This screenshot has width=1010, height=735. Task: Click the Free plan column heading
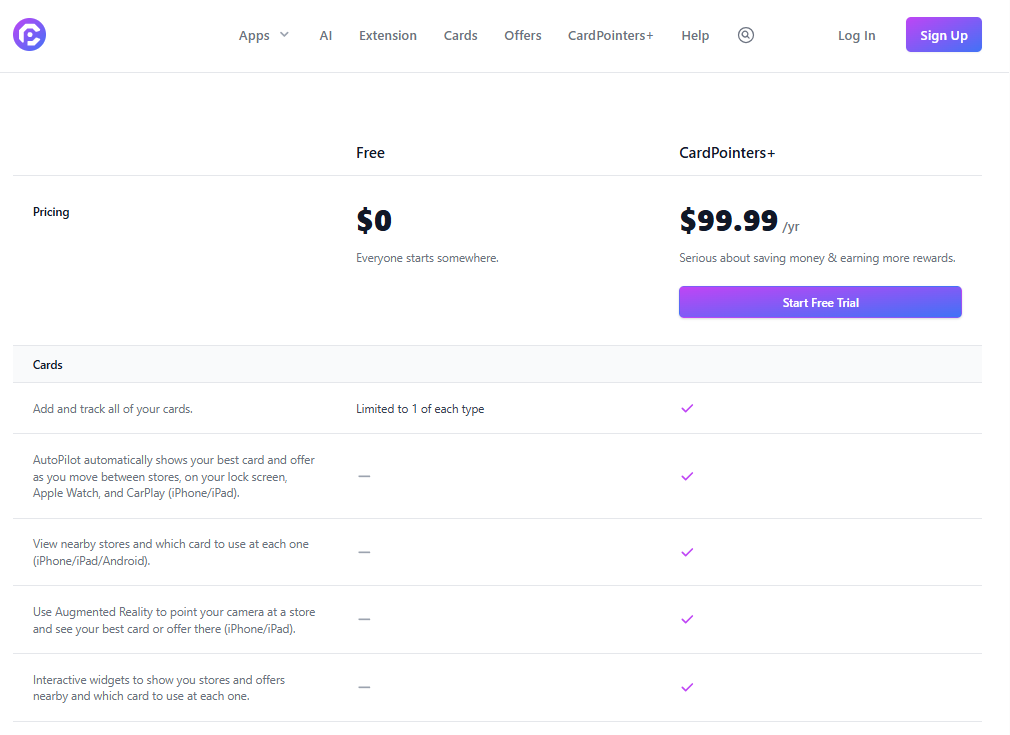pos(370,153)
